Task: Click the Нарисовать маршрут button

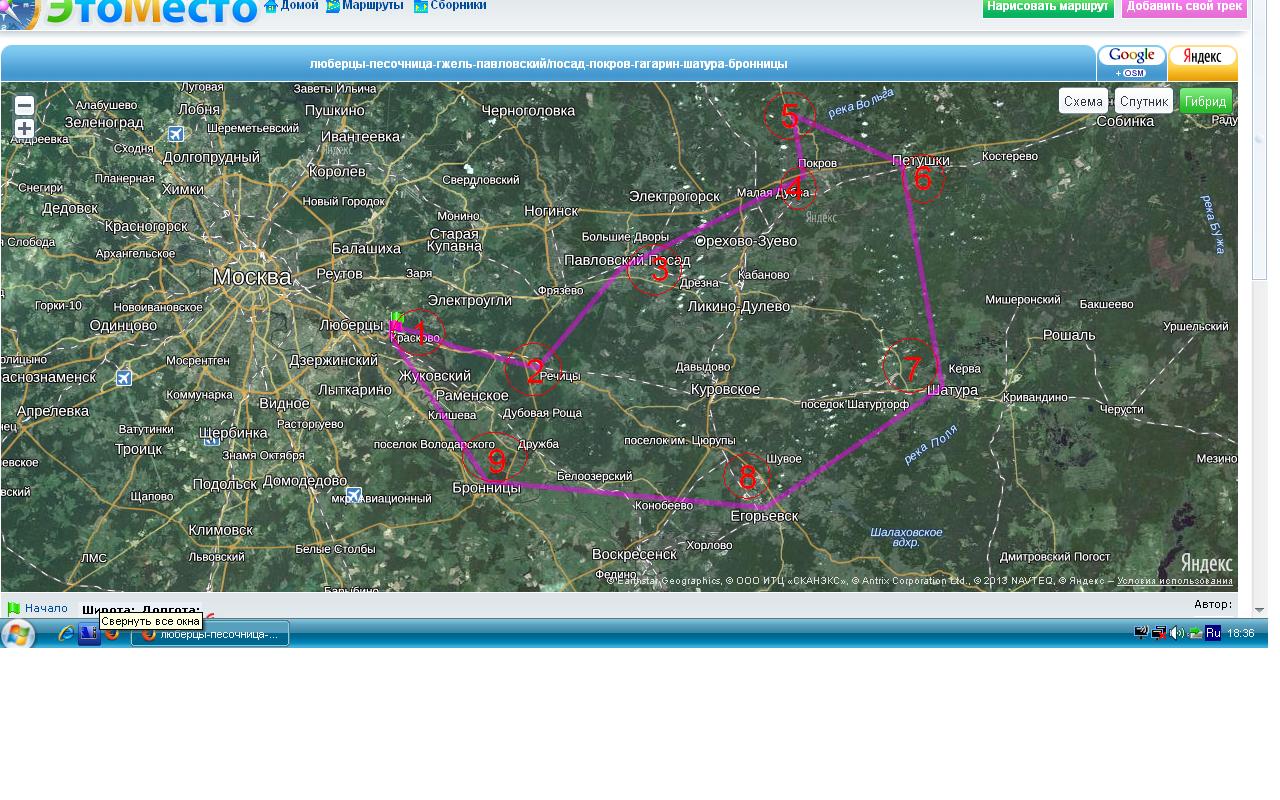Action: click(1048, 8)
